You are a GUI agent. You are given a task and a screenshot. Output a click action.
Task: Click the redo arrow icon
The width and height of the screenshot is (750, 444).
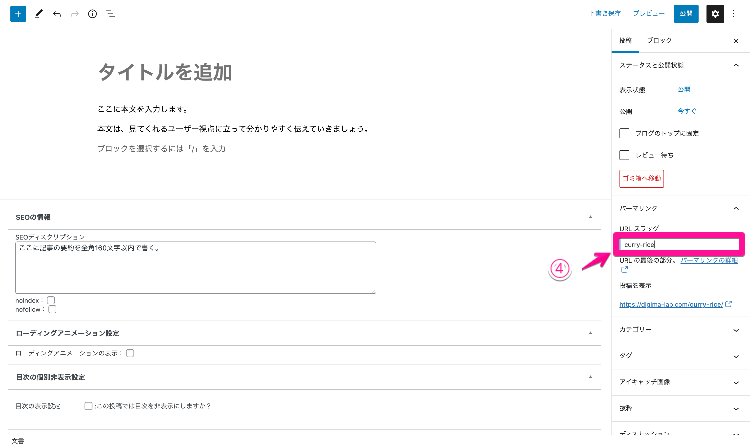(x=75, y=14)
